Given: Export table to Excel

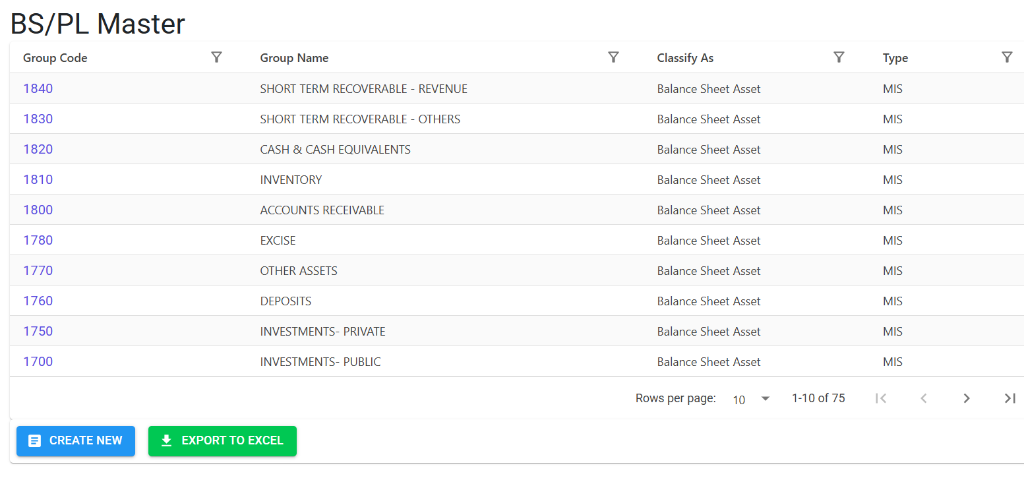Looking at the screenshot, I should click(222, 441).
